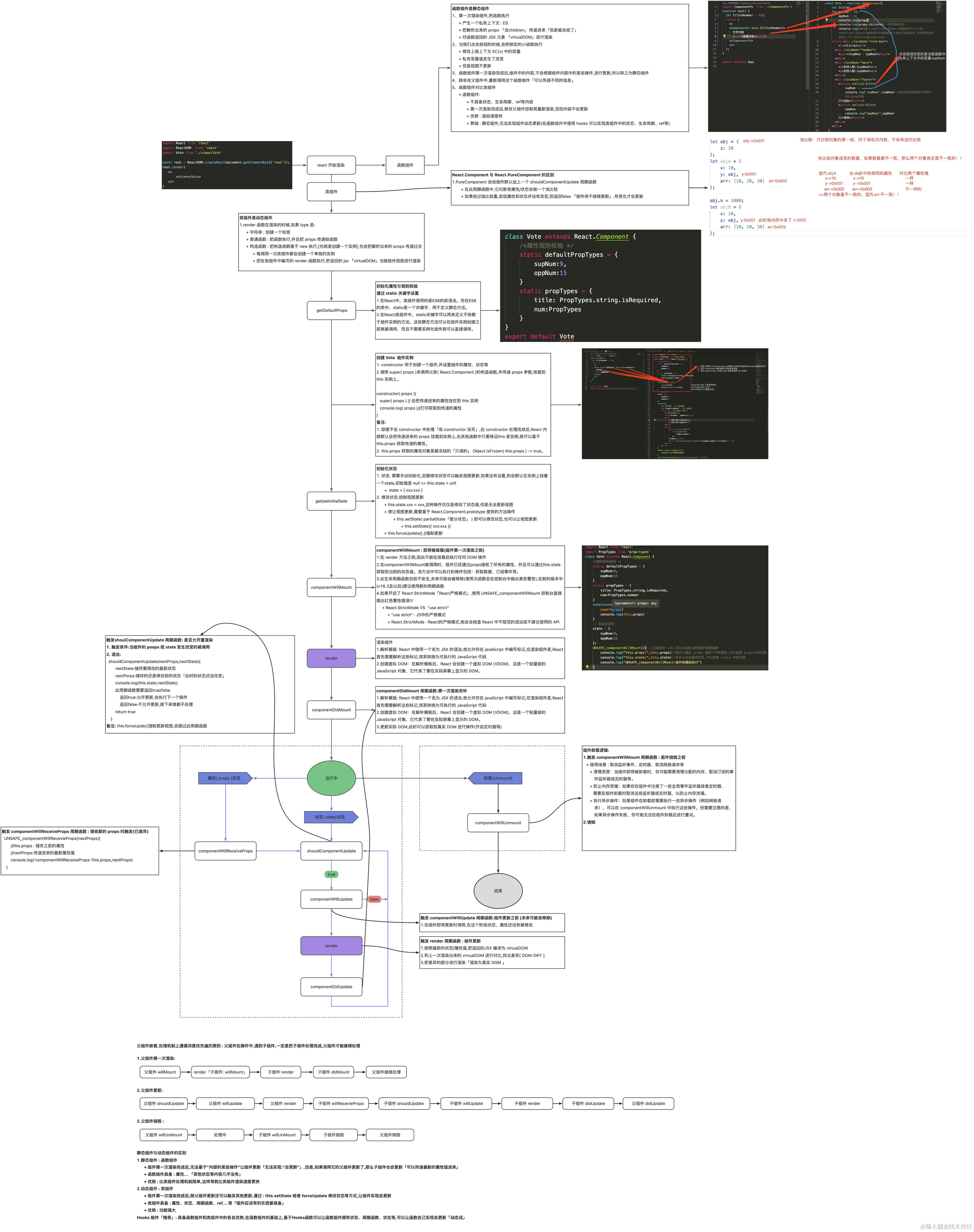This screenshot has height=1232, width=974.
Task: Click the 初始化状态 note heading
Action: (x=387, y=469)
